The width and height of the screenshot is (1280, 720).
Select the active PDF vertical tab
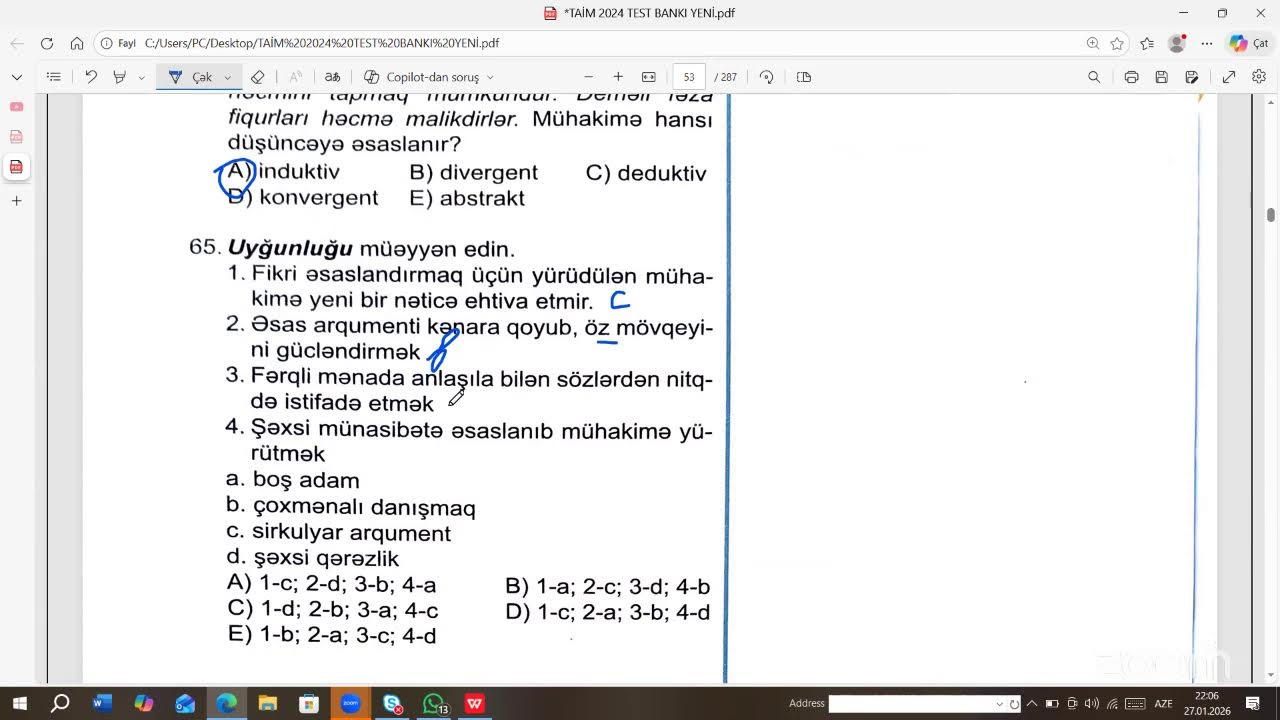[x=16, y=167]
